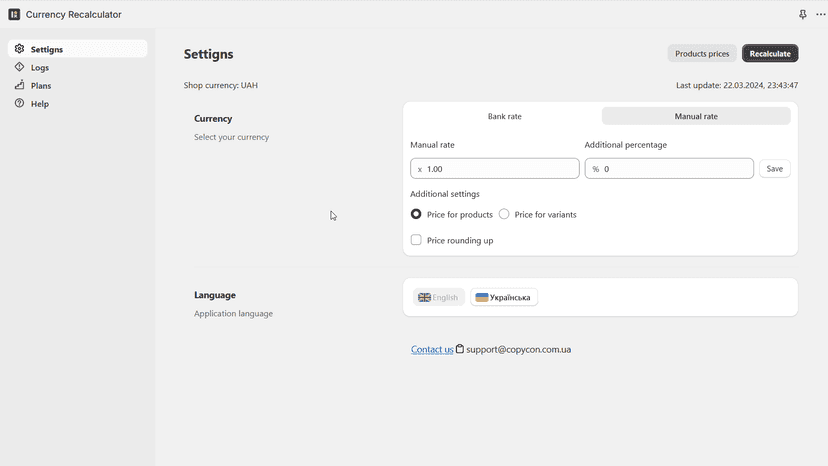Click the Last update timestamp text
The width and height of the screenshot is (828, 466).
pyautogui.click(x=737, y=85)
